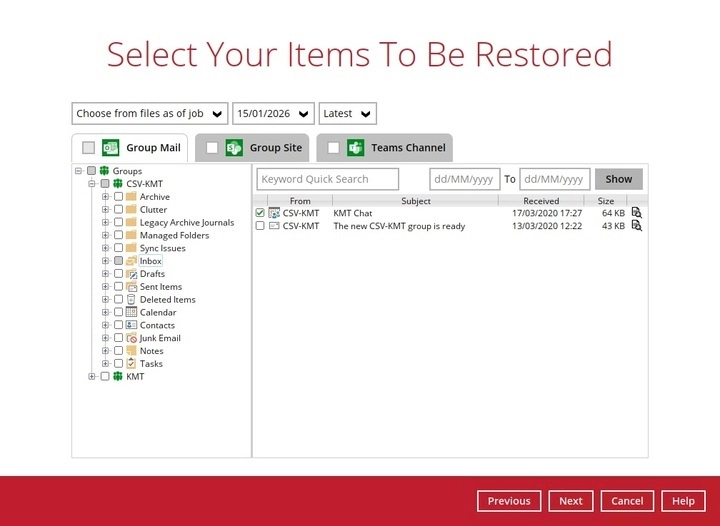Sort the list by the Received column header
720x526 pixels.
(541, 201)
